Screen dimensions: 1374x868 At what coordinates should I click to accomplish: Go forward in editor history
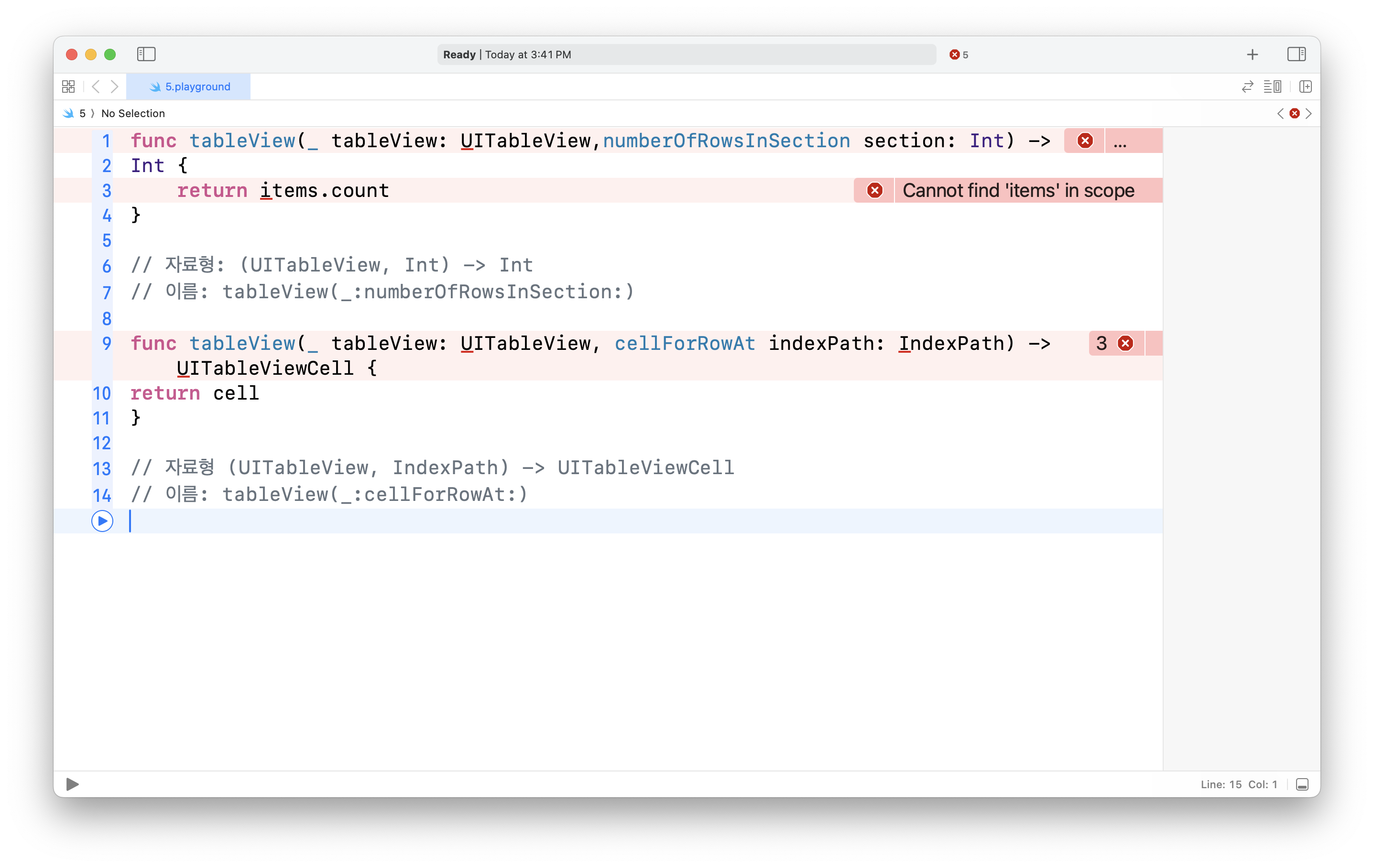click(115, 86)
